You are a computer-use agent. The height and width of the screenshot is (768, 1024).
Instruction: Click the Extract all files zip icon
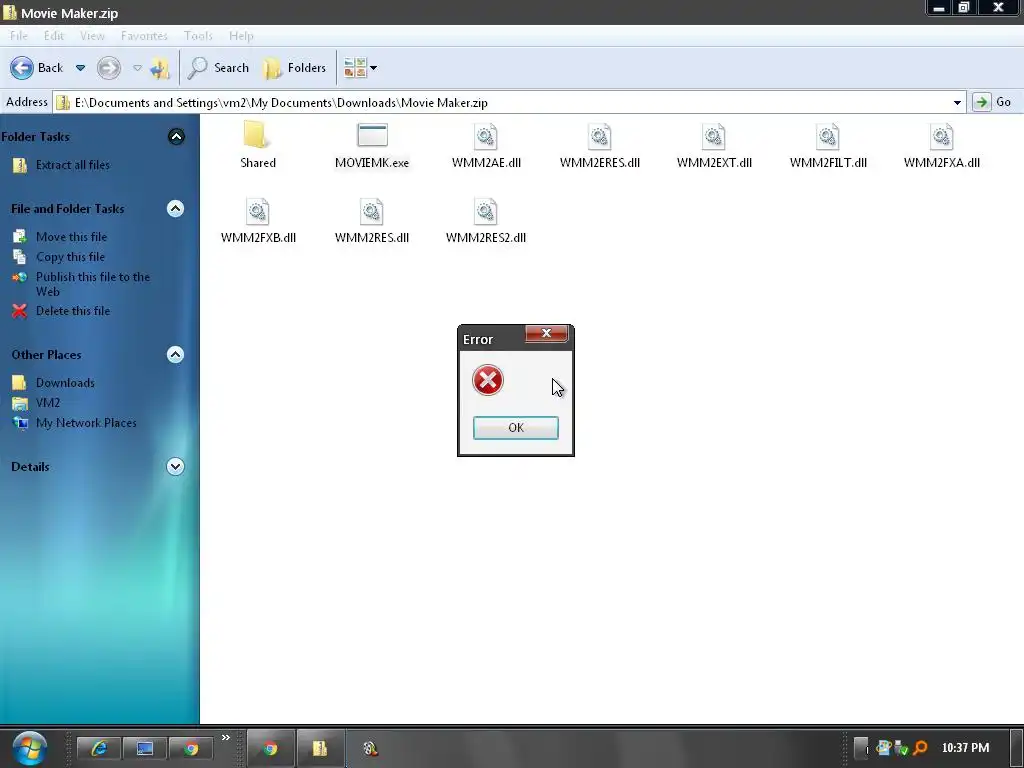pos(20,165)
